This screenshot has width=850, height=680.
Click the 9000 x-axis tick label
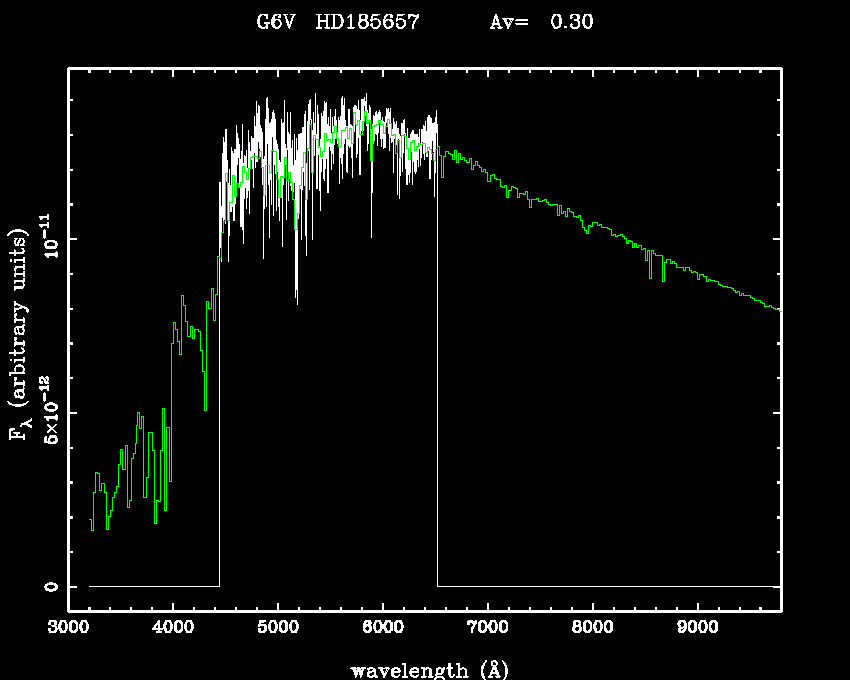coord(697,627)
